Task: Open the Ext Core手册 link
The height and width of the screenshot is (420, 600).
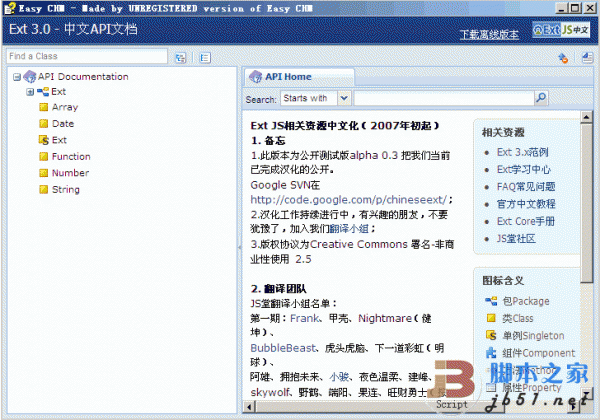Action: [526, 221]
